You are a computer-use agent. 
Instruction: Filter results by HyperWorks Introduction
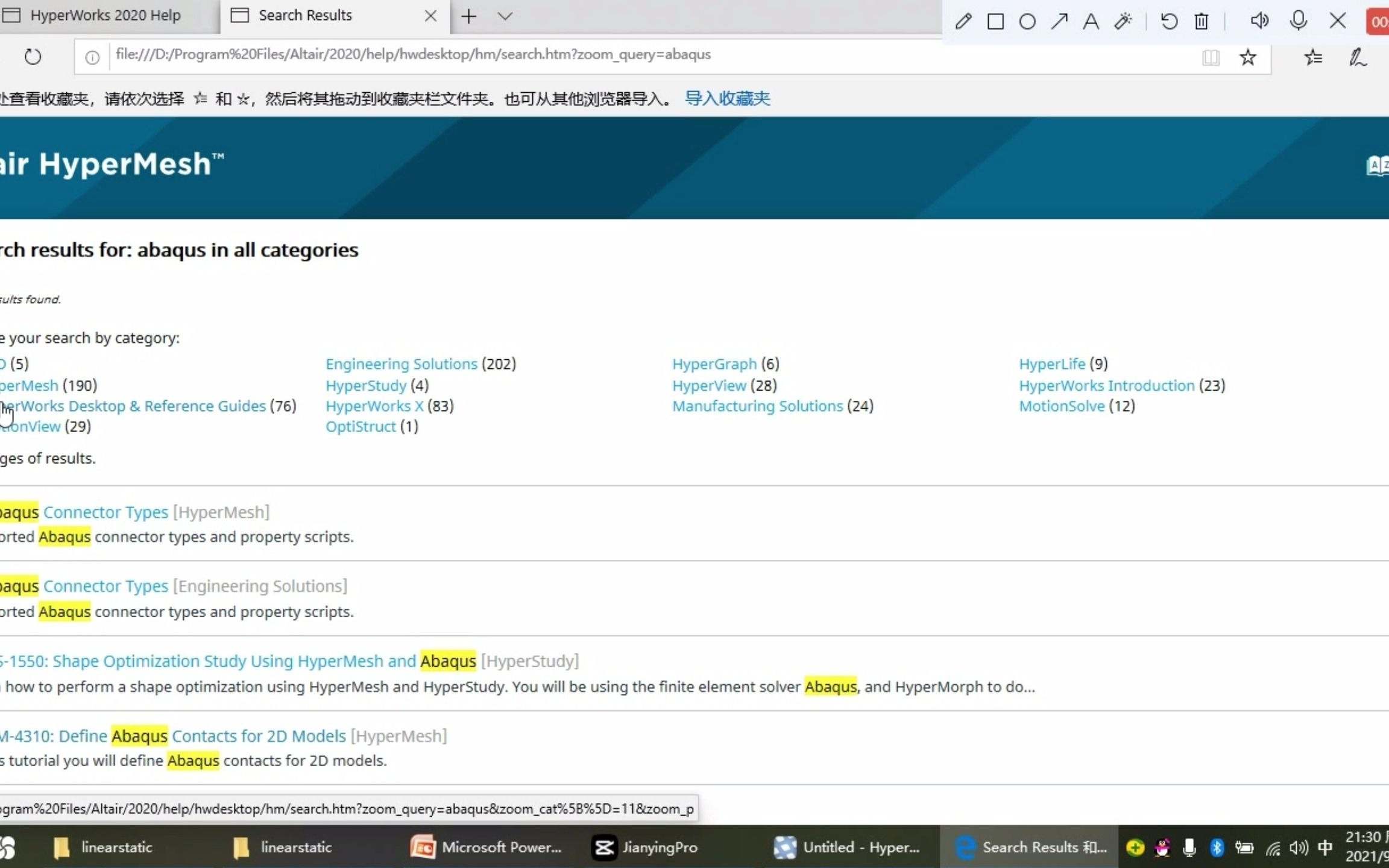pyautogui.click(x=1107, y=385)
